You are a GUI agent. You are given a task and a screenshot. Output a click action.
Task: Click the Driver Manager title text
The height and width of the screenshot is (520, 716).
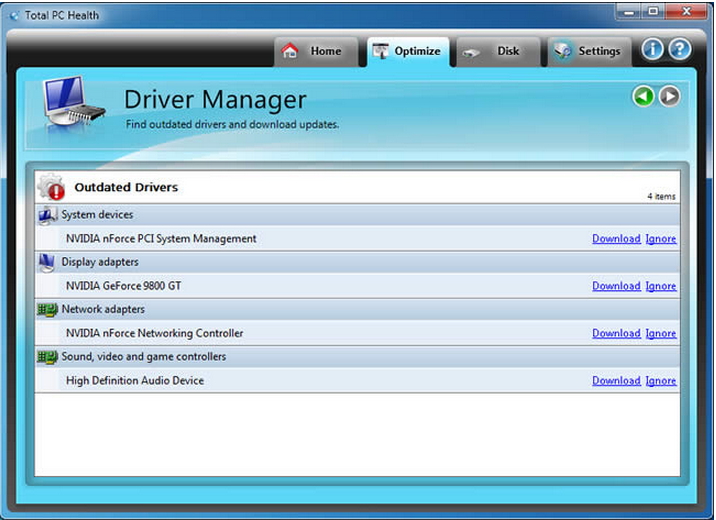point(215,100)
